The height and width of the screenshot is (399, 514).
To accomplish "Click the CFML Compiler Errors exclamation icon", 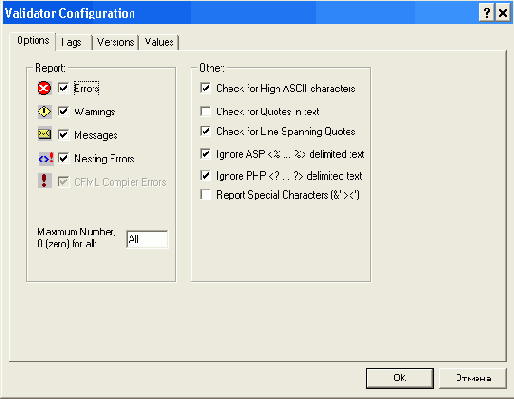I will pos(44,180).
